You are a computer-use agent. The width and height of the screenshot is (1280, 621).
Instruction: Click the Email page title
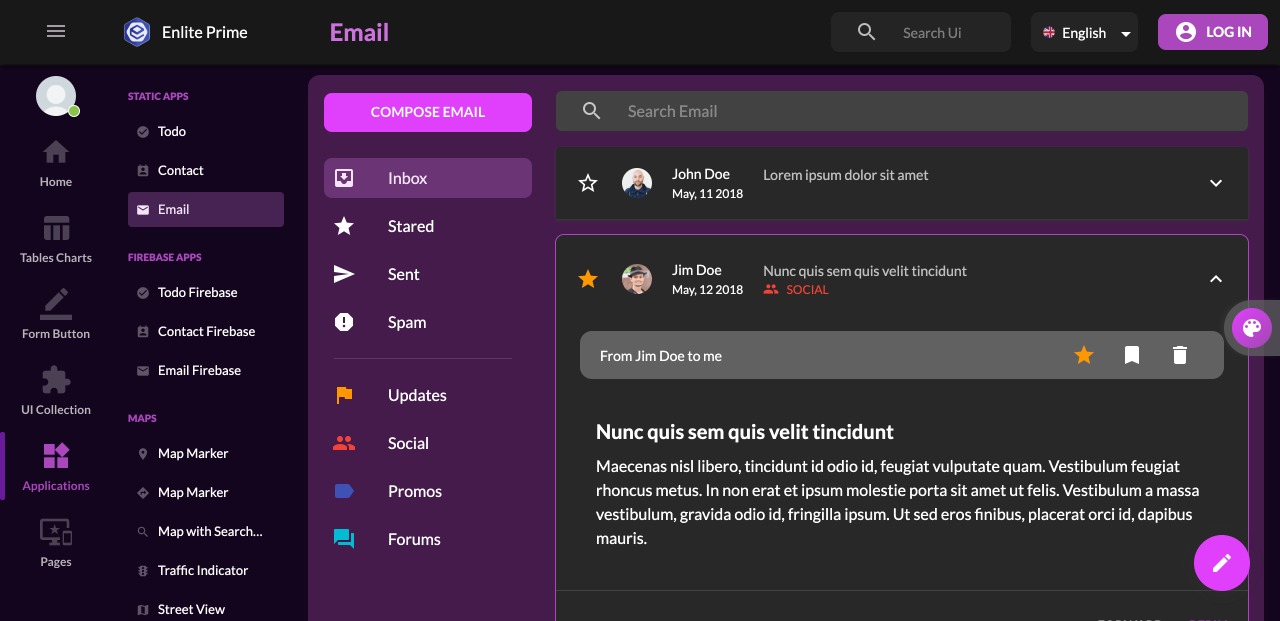click(359, 32)
